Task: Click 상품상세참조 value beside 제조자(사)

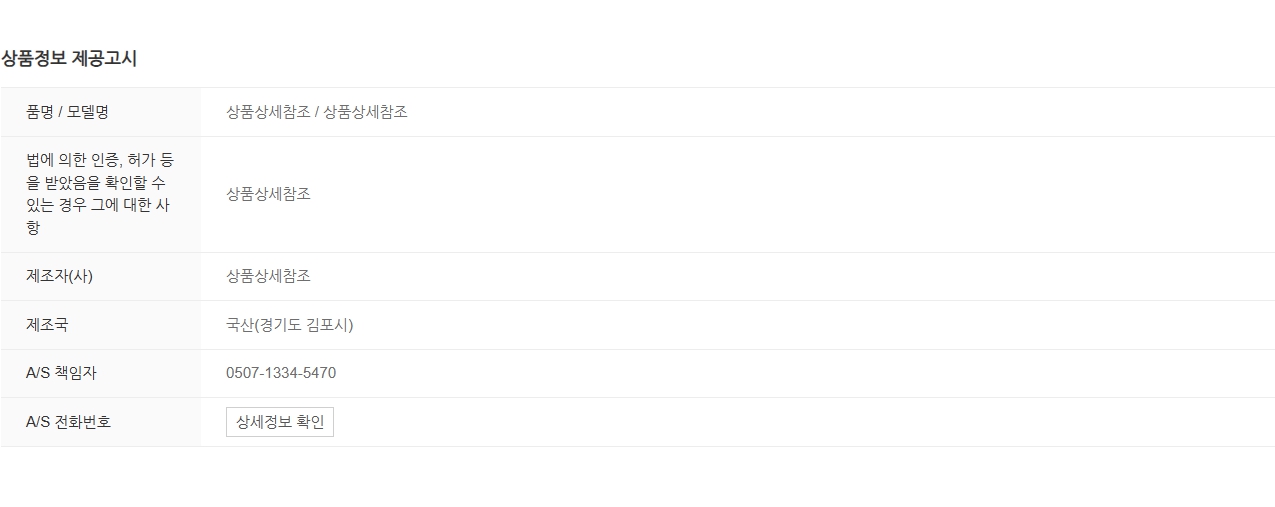Action: pos(268,276)
